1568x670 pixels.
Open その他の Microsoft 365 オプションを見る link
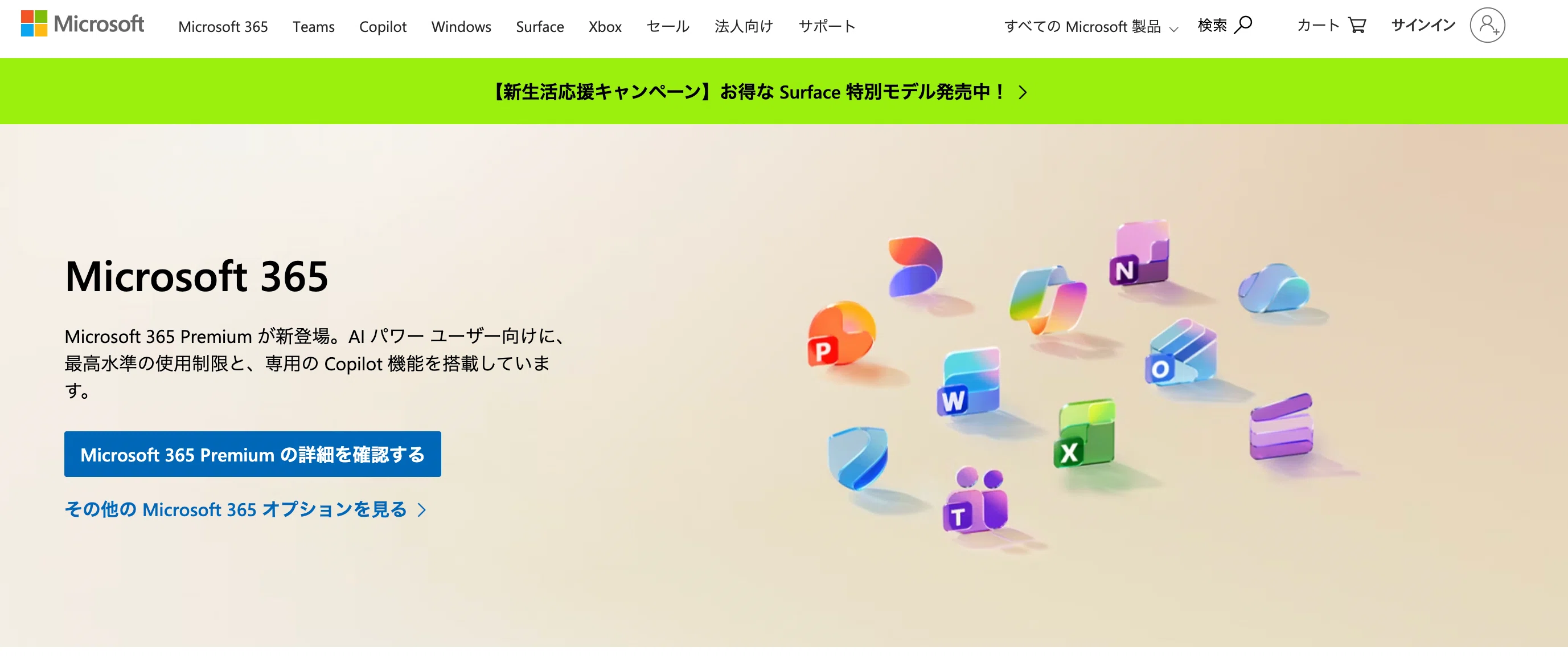coord(245,509)
